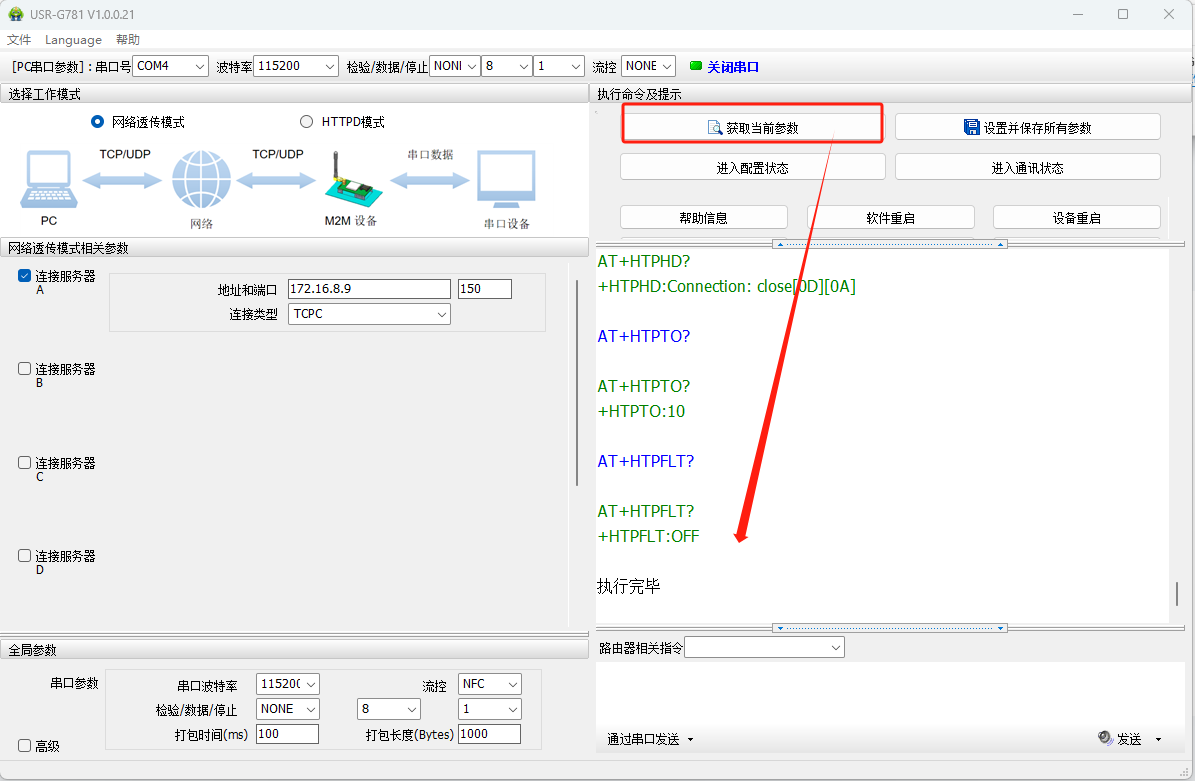Image resolution: width=1195 pixels, height=781 pixels.
Task: Click the green serial port status indicator
Action: [696, 66]
